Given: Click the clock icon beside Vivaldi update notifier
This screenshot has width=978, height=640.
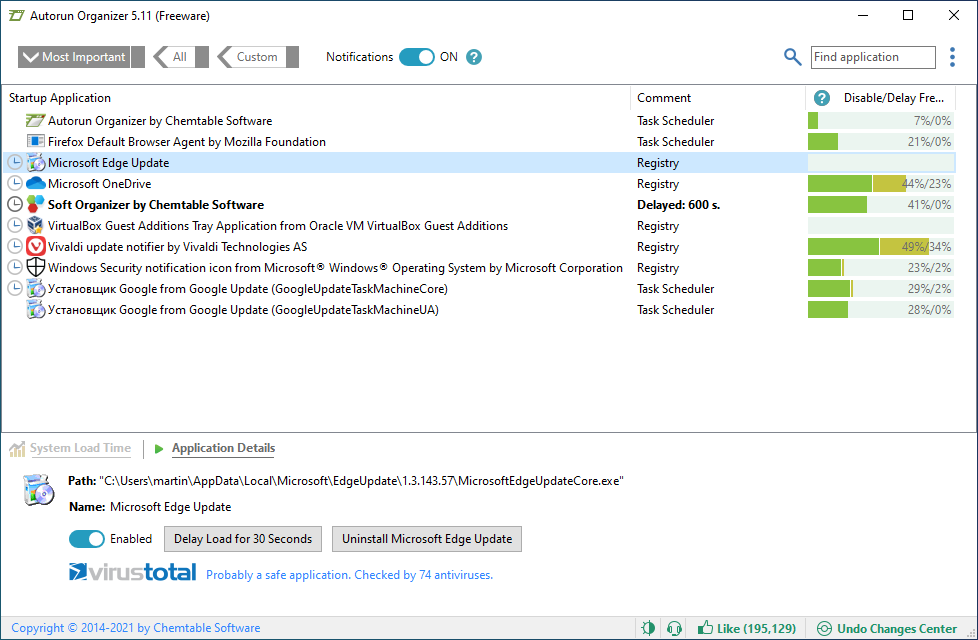Looking at the screenshot, I should coord(15,246).
